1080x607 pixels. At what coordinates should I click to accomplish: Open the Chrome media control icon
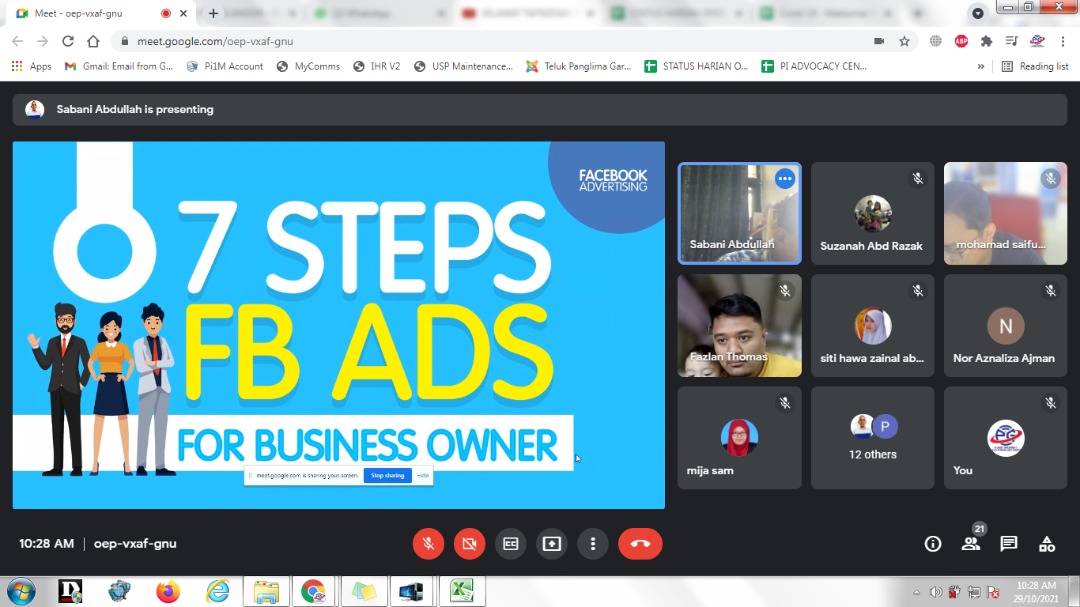point(1011,41)
